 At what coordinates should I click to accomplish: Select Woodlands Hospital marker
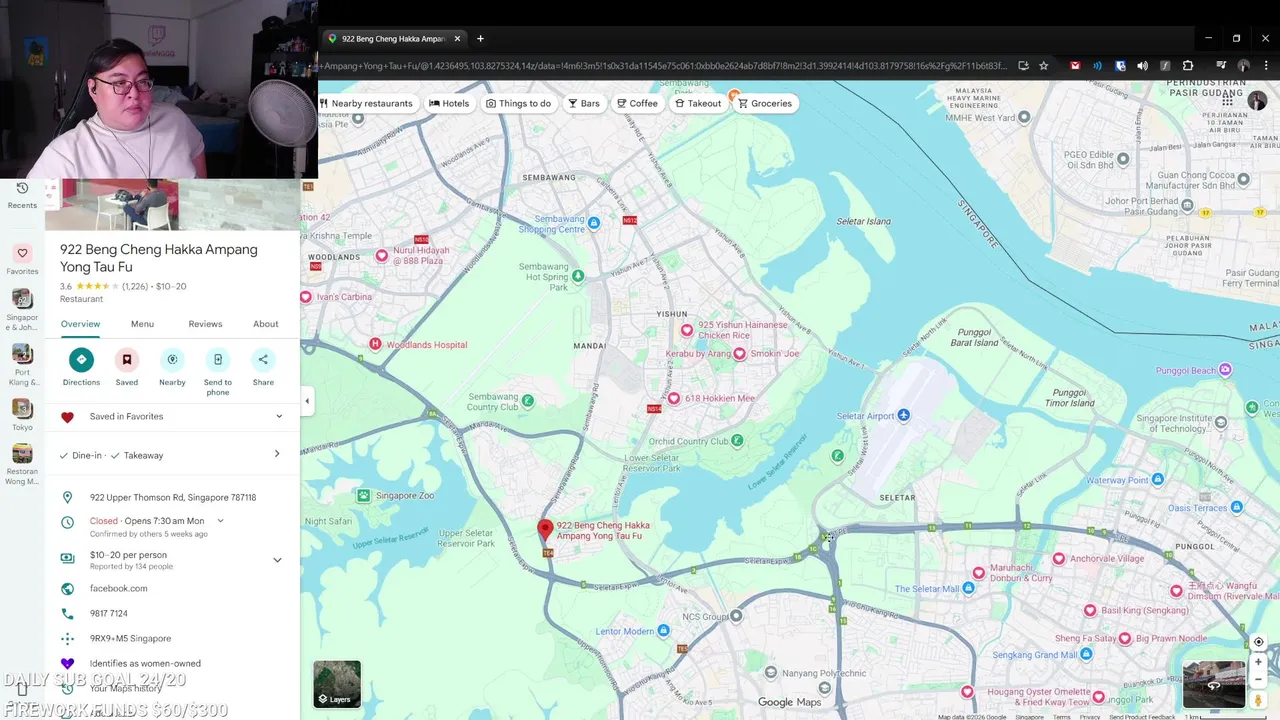tap(376, 344)
